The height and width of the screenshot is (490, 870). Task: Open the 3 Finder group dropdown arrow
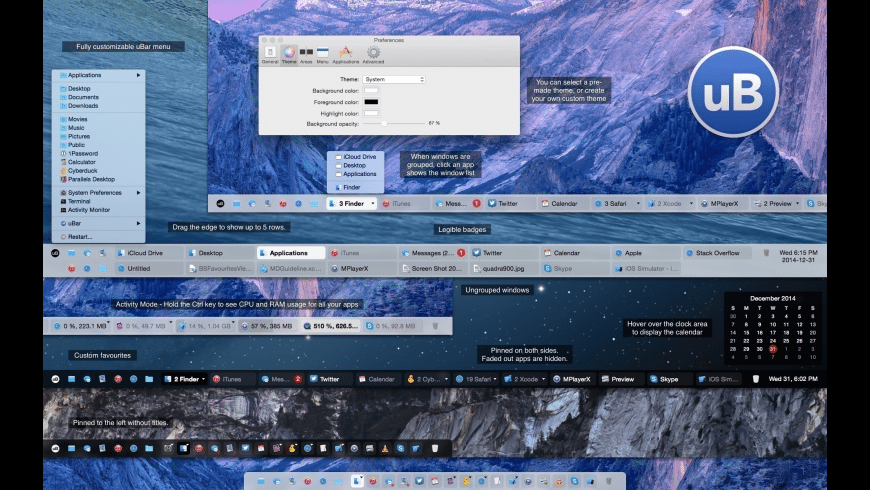(373, 204)
